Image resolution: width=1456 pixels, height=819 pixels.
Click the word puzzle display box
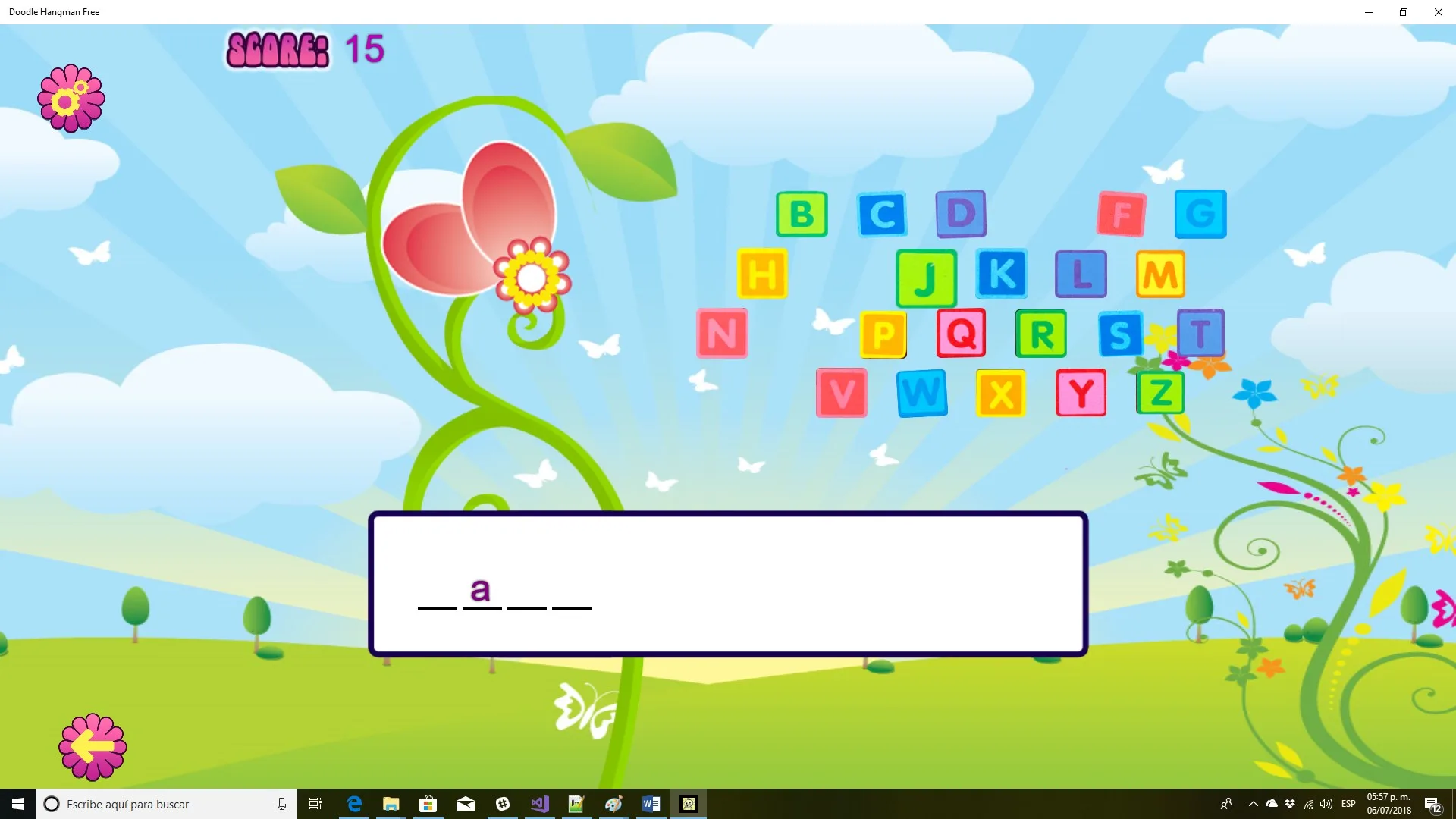728,583
